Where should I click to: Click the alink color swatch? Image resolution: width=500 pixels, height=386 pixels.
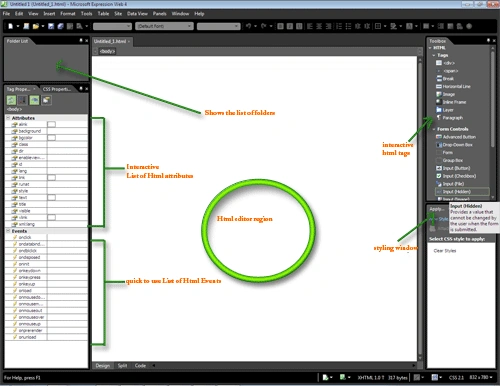(51, 124)
